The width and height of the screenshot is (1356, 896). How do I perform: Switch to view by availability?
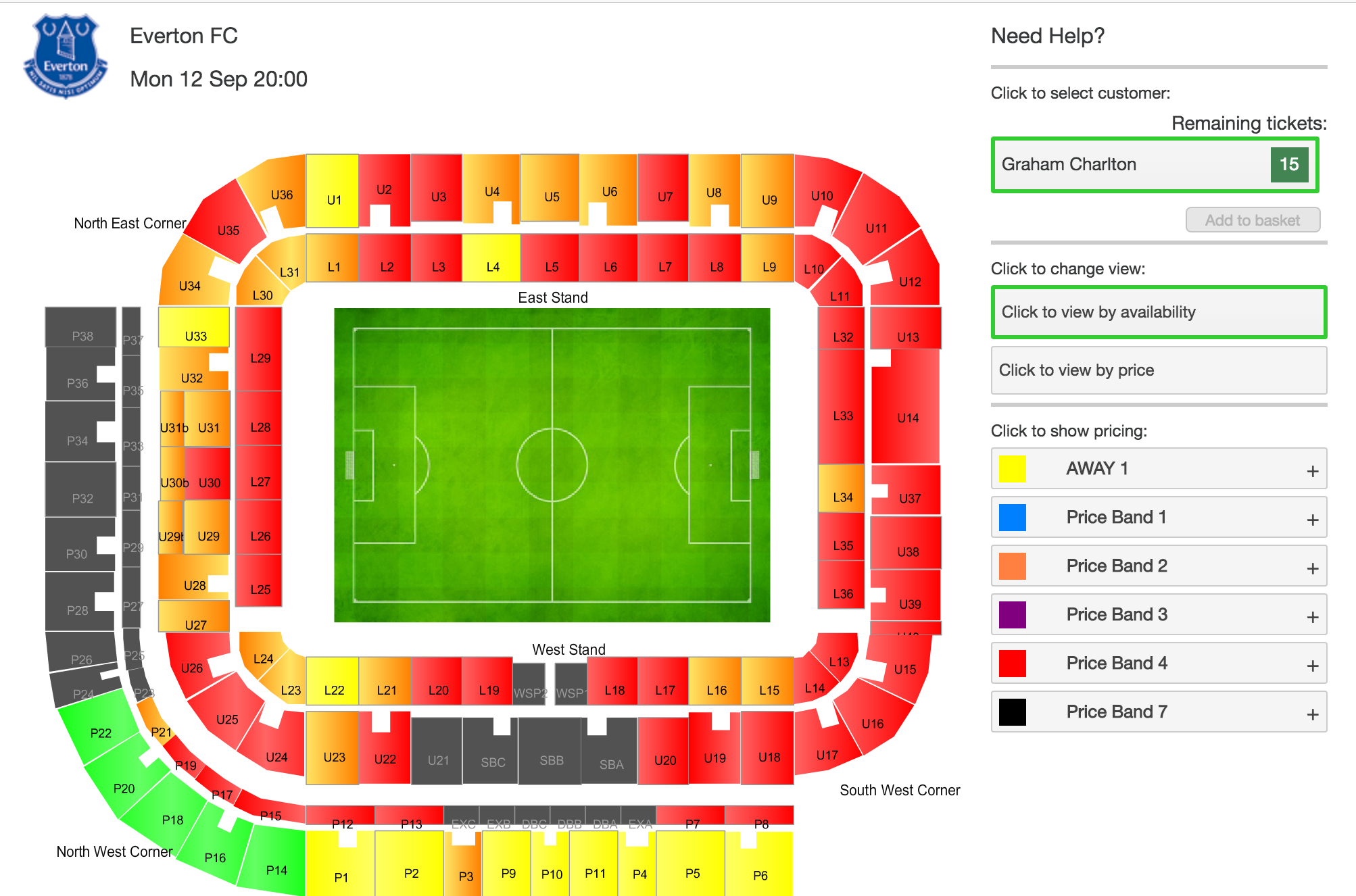(x=1159, y=312)
